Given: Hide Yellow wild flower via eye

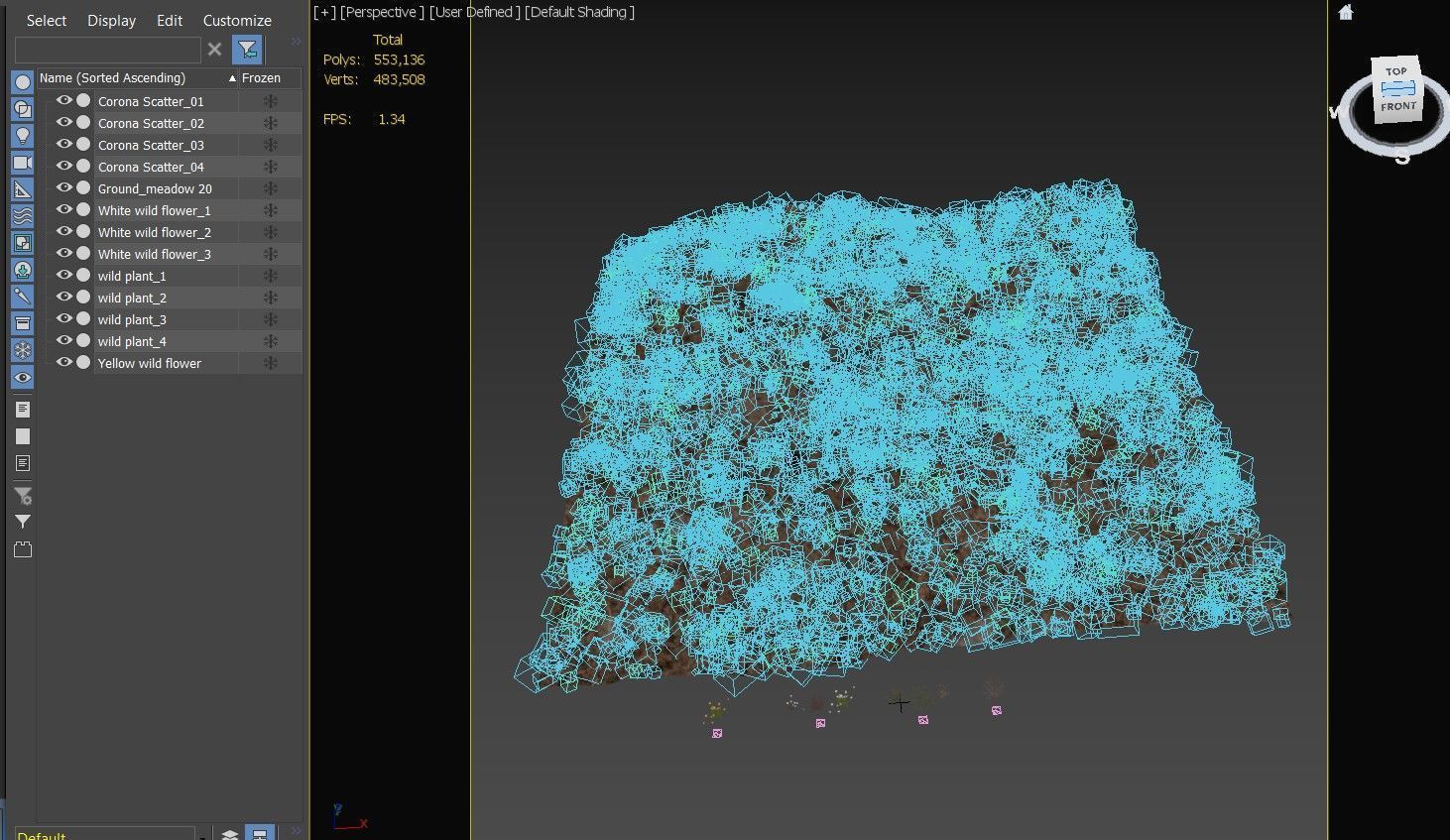Looking at the screenshot, I should pyautogui.click(x=64, y=362).
